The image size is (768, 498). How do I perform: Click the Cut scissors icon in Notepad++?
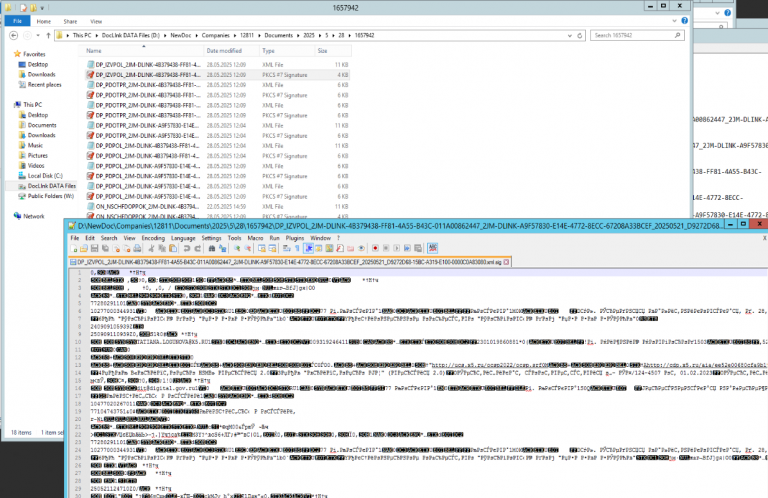151,248
